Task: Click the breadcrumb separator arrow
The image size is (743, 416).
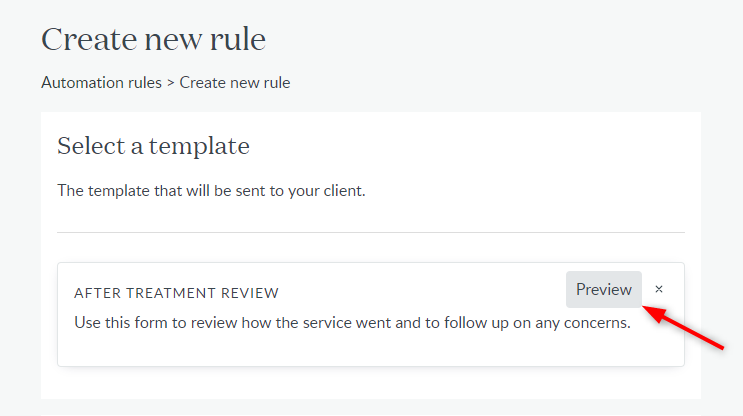Action: point(171,83)
